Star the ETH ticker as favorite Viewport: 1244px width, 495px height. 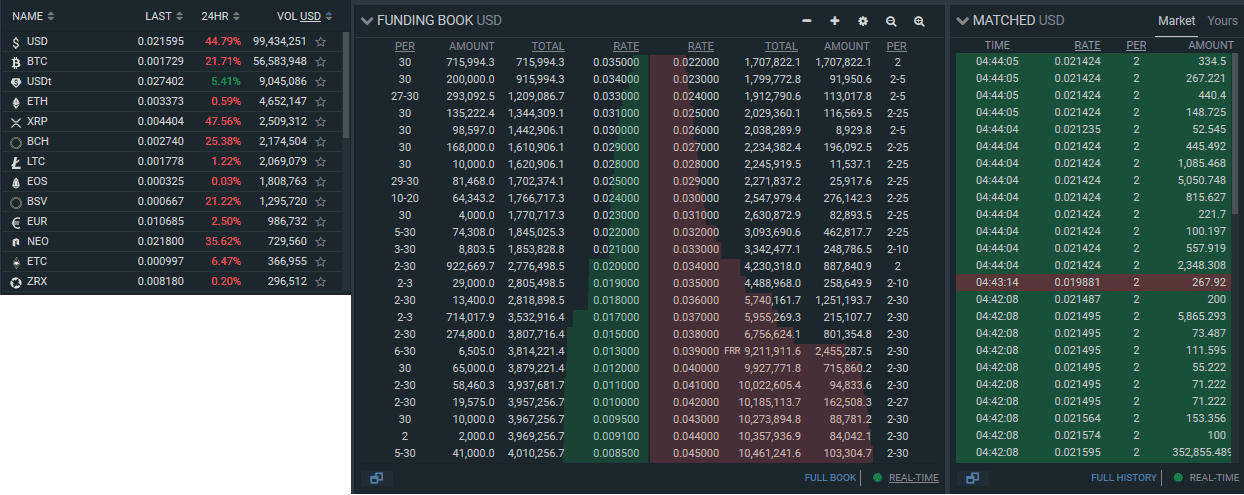pyautogui.click(x=321, y=102)
